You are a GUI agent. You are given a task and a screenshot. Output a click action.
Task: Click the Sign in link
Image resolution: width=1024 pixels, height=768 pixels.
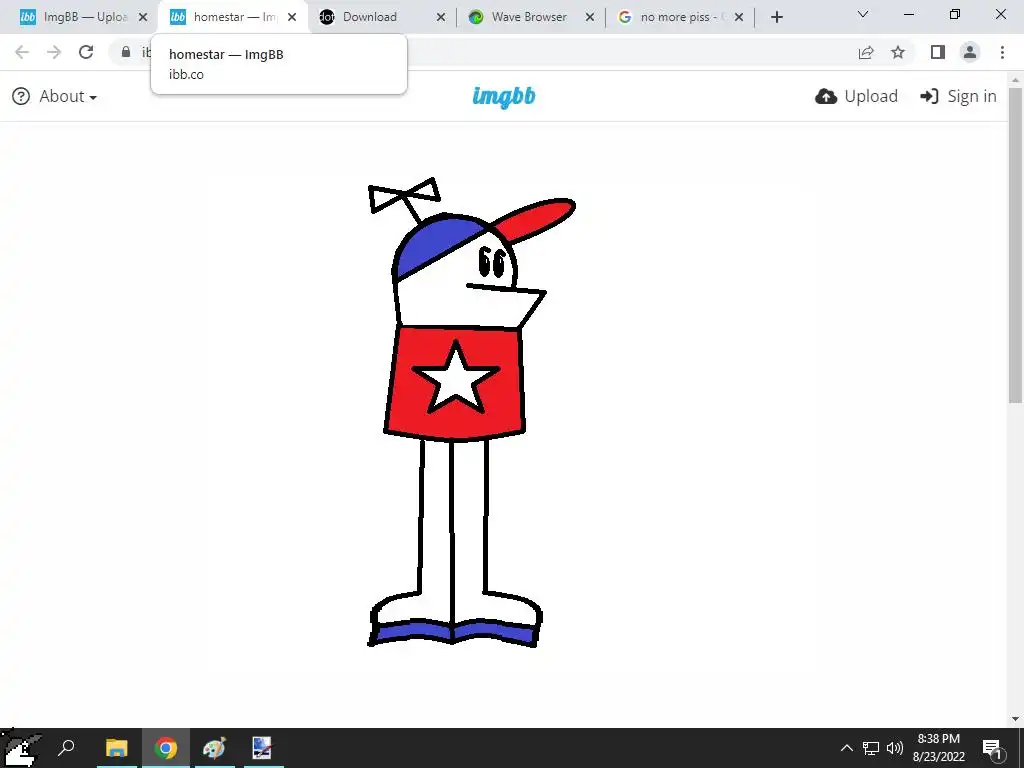point(958,96)
